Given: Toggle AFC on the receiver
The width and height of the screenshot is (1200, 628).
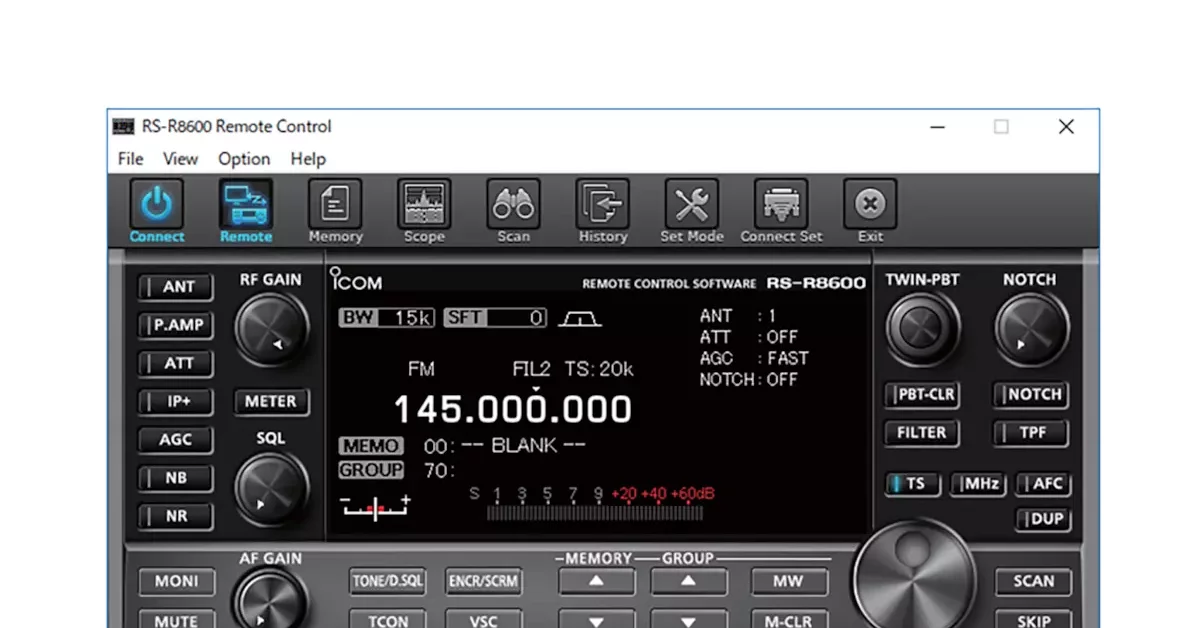Looking at the screenshot, I should point(1044,484).
